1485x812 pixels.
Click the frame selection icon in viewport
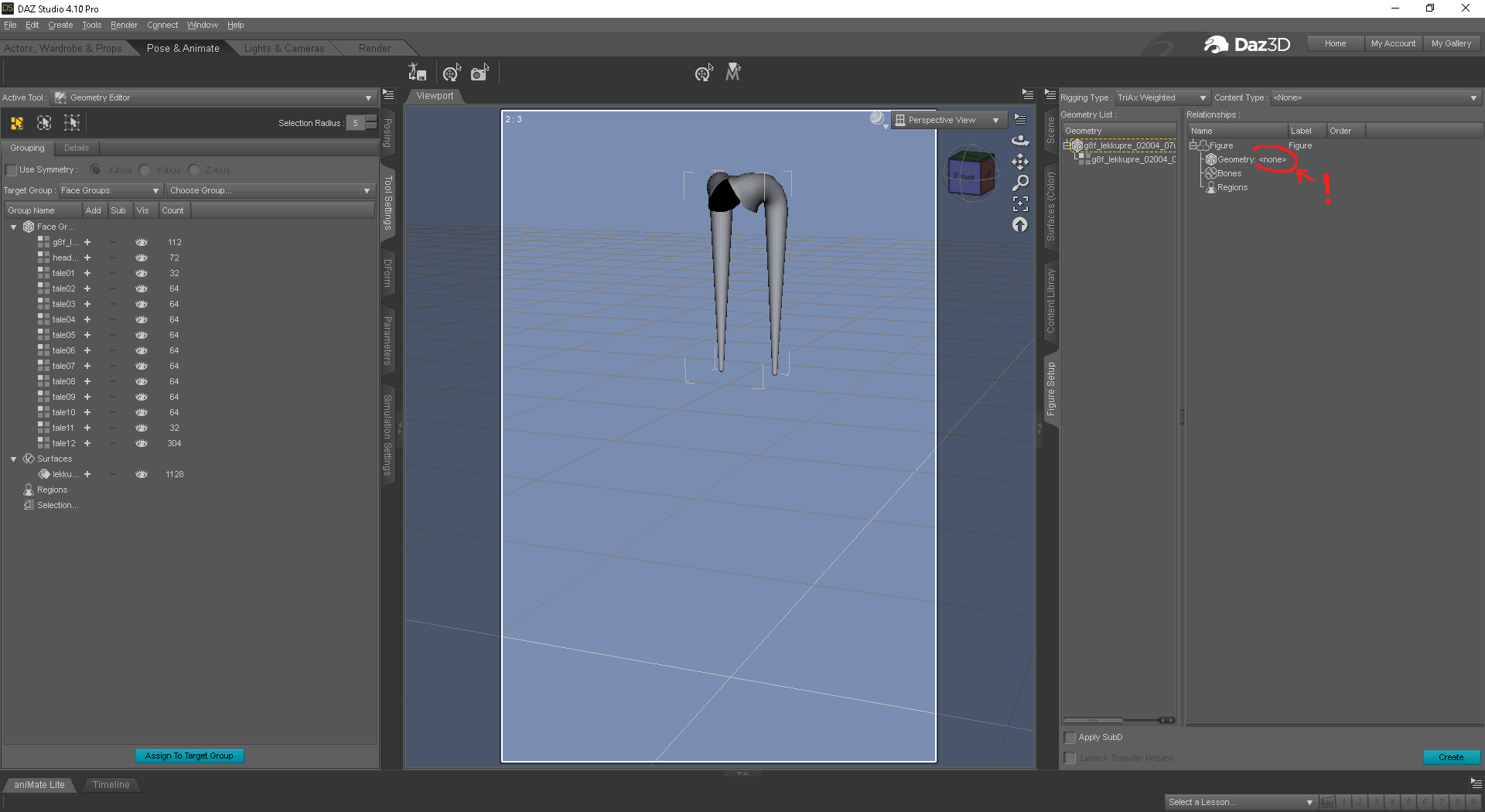pyautogui.click(x=1020, y=203)
